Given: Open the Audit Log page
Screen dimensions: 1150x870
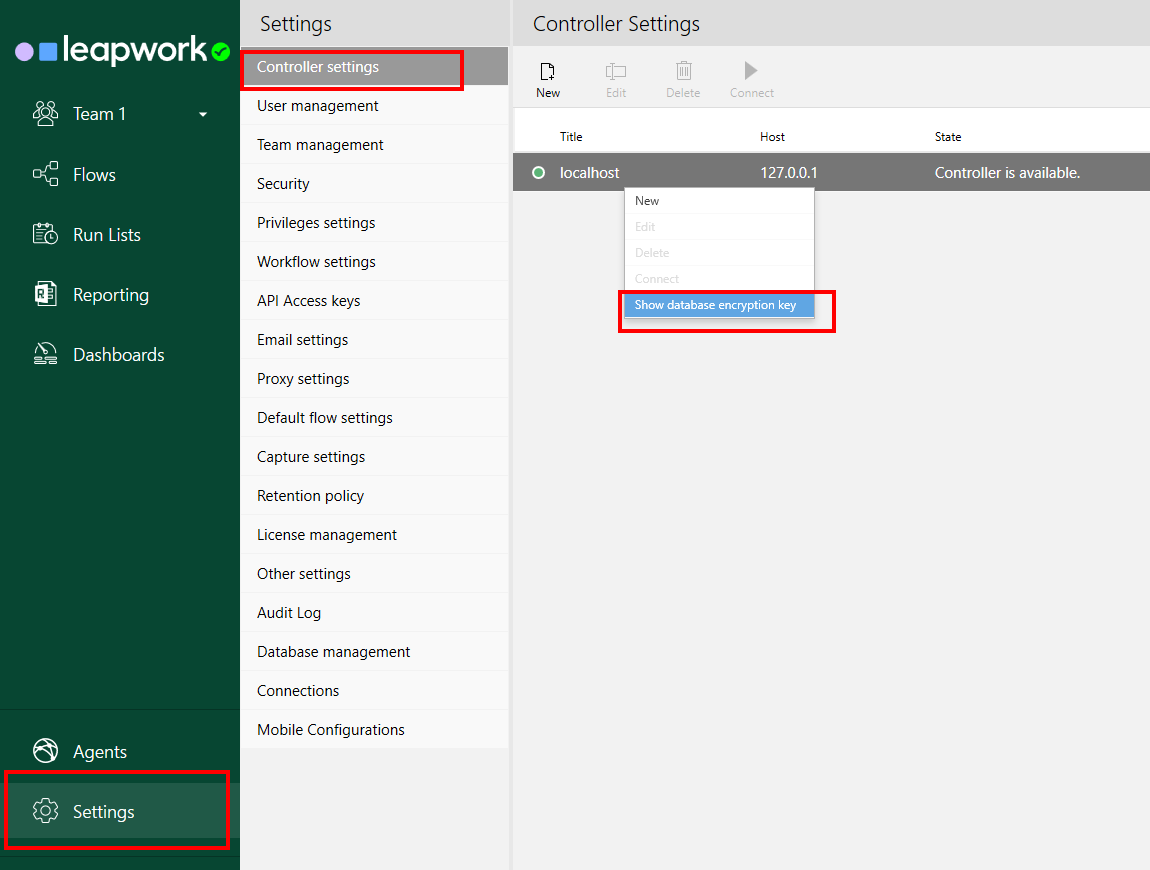Looking at the screenshot, I should coord(289,613).
